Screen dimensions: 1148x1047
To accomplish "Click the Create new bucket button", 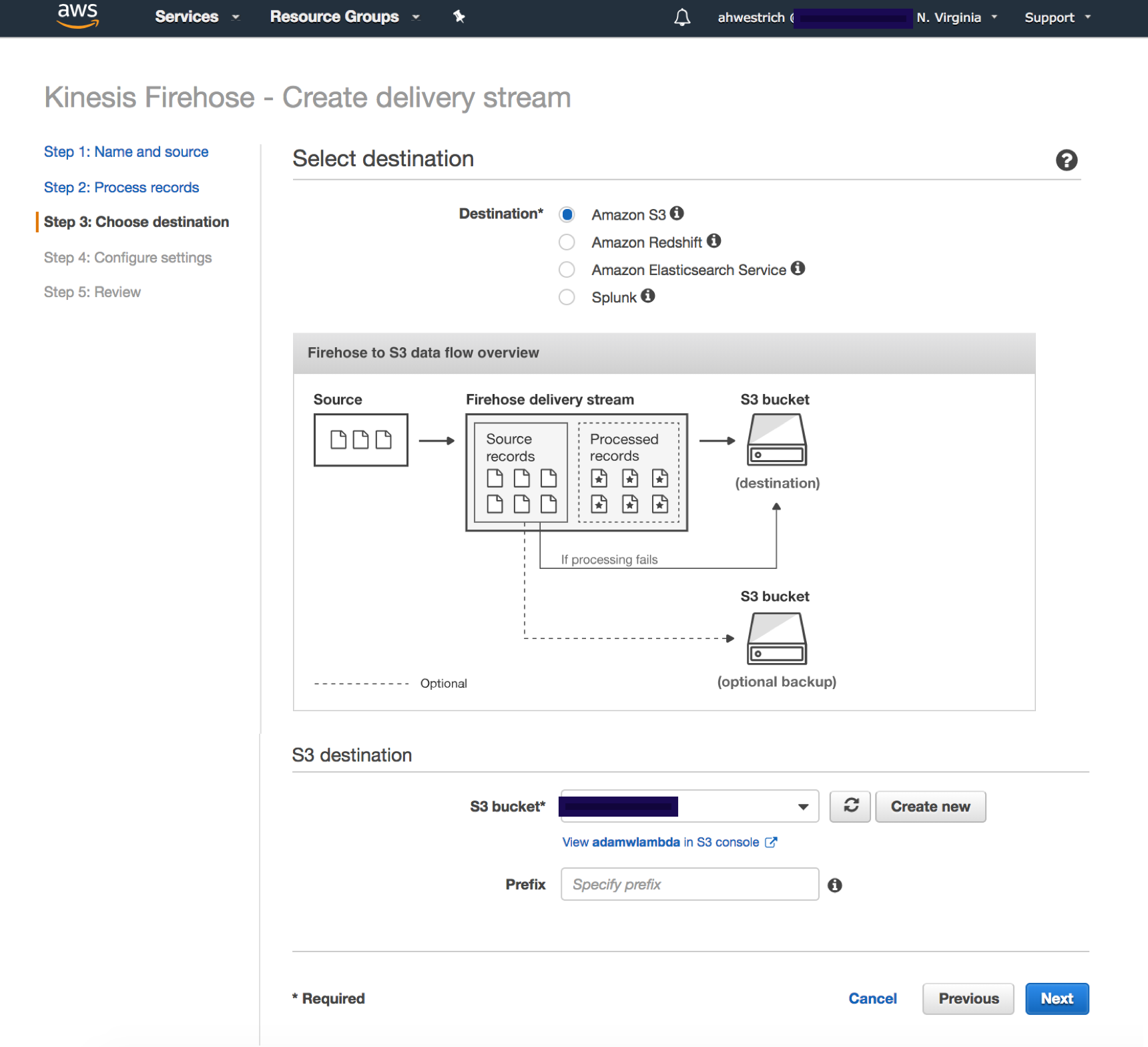I will (930, 807).
